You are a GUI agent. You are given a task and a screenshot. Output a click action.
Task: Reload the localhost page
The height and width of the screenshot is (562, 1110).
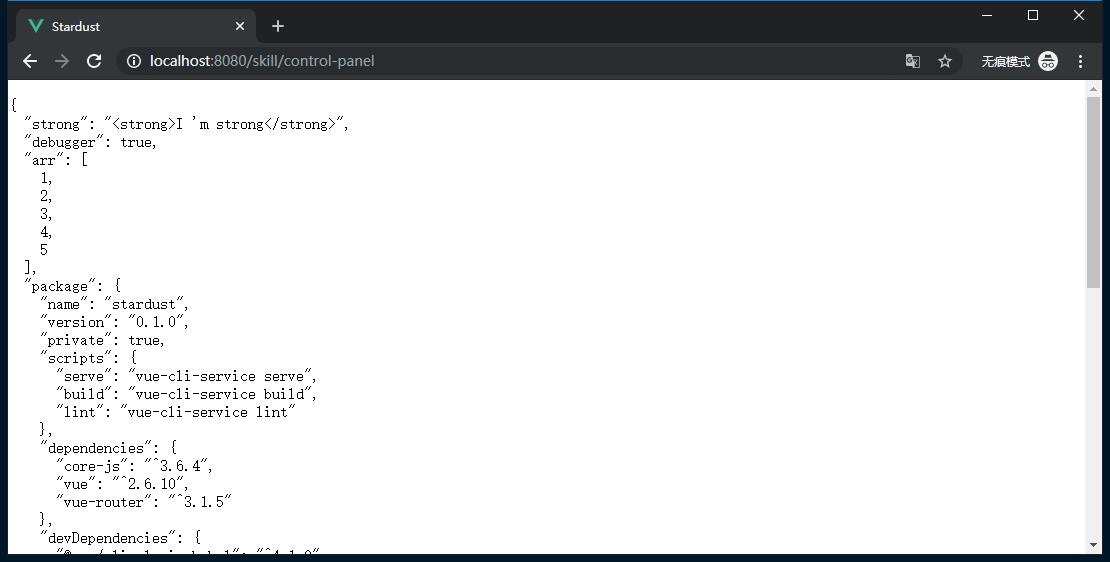[94, 61]
